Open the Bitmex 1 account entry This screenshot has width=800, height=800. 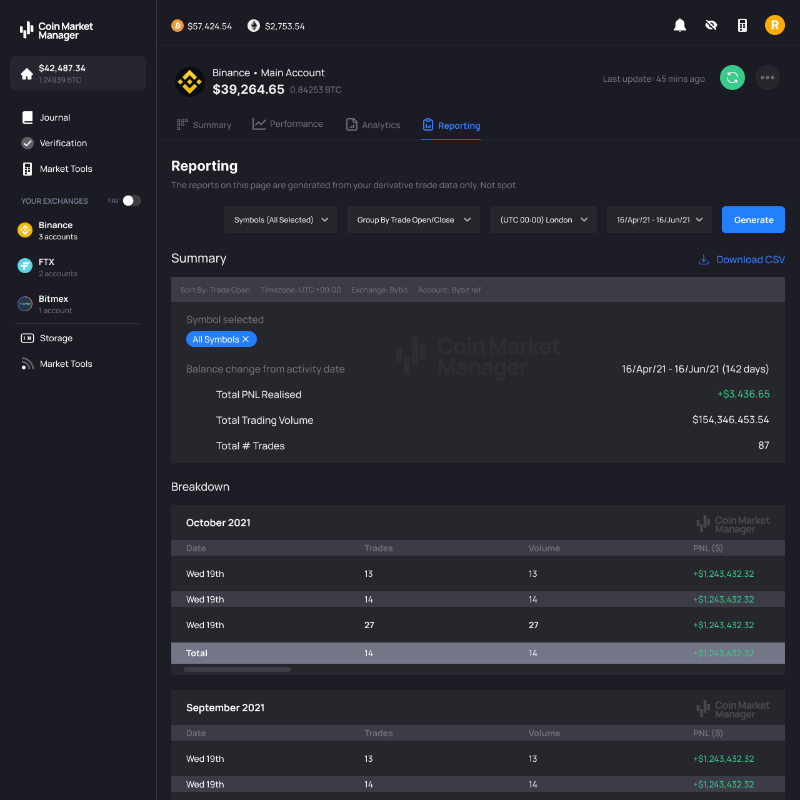click(46, 304)
